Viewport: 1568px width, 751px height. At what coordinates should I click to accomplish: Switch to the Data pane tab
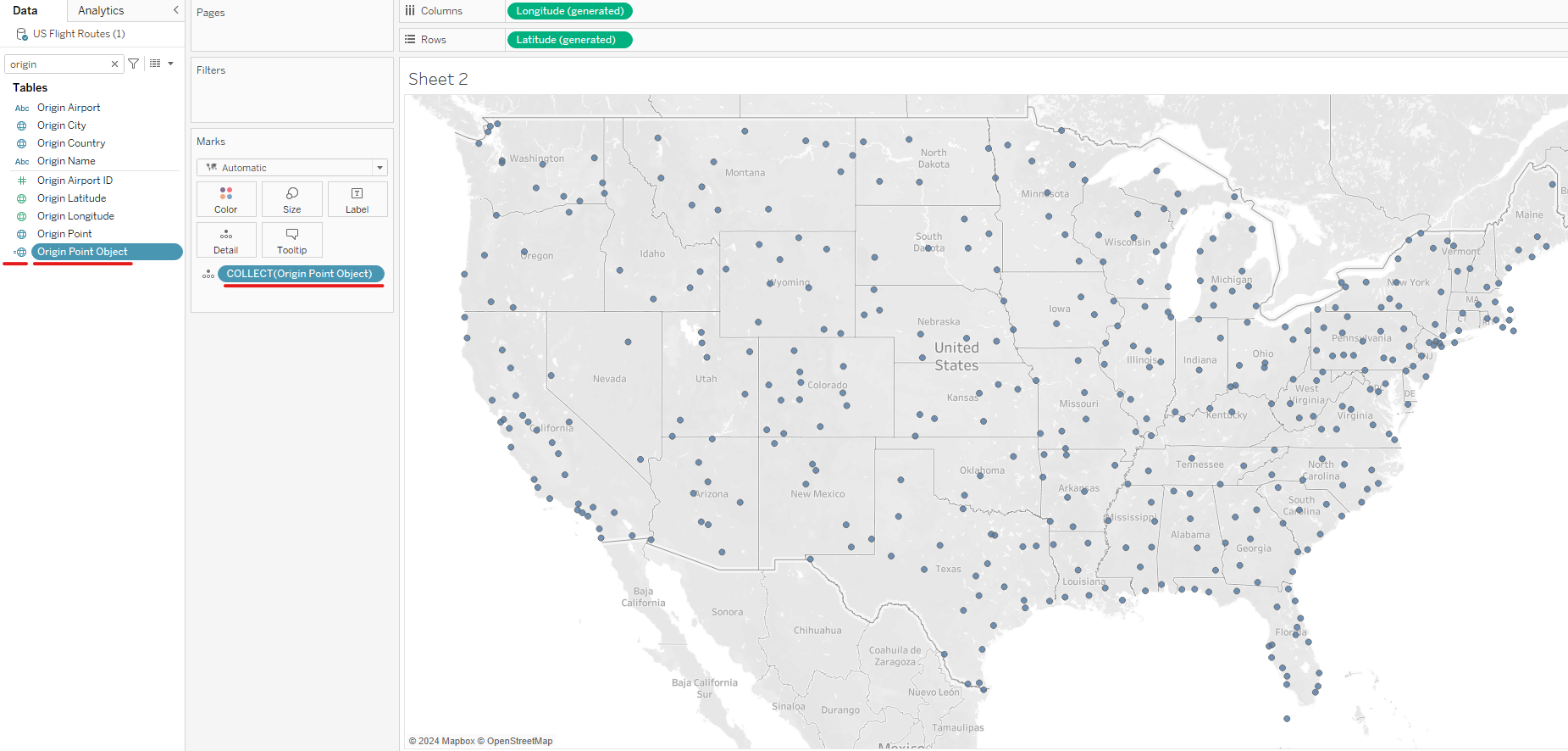click(25, 10)
